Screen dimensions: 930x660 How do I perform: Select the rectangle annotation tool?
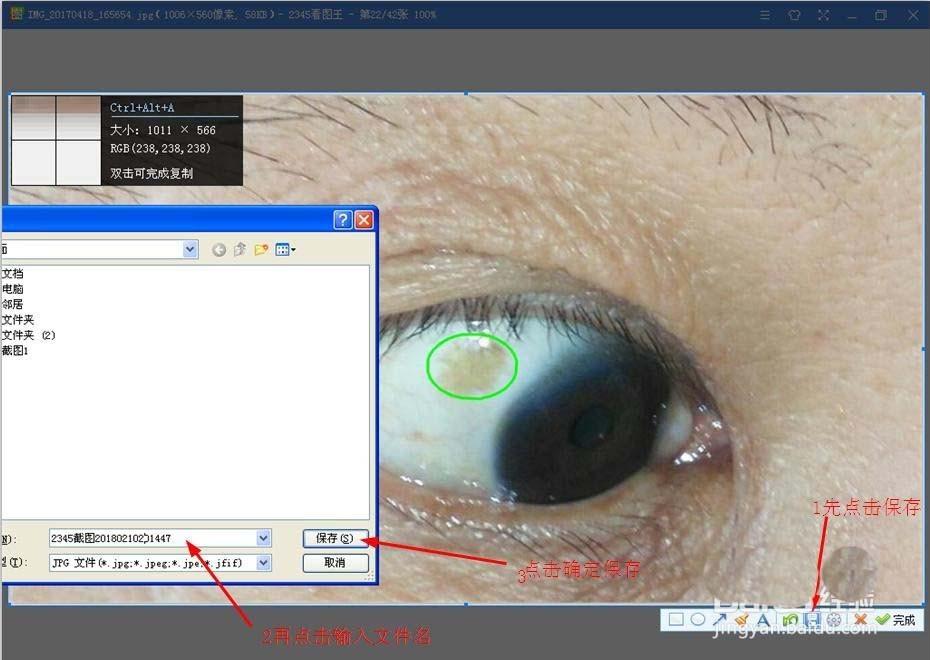click(676, 620)
